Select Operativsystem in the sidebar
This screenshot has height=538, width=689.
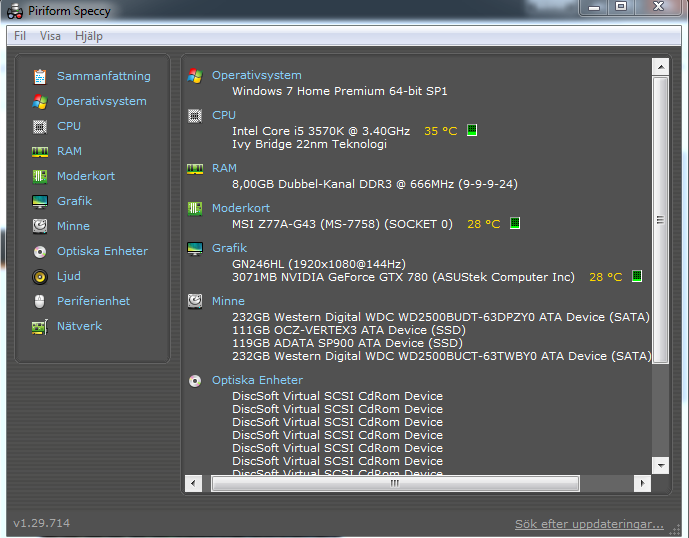(102, 101)
